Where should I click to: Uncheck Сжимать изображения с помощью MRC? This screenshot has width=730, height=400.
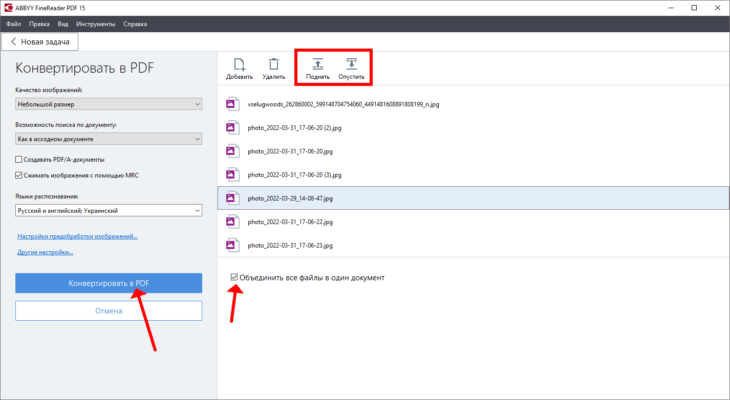click(19, 174)
